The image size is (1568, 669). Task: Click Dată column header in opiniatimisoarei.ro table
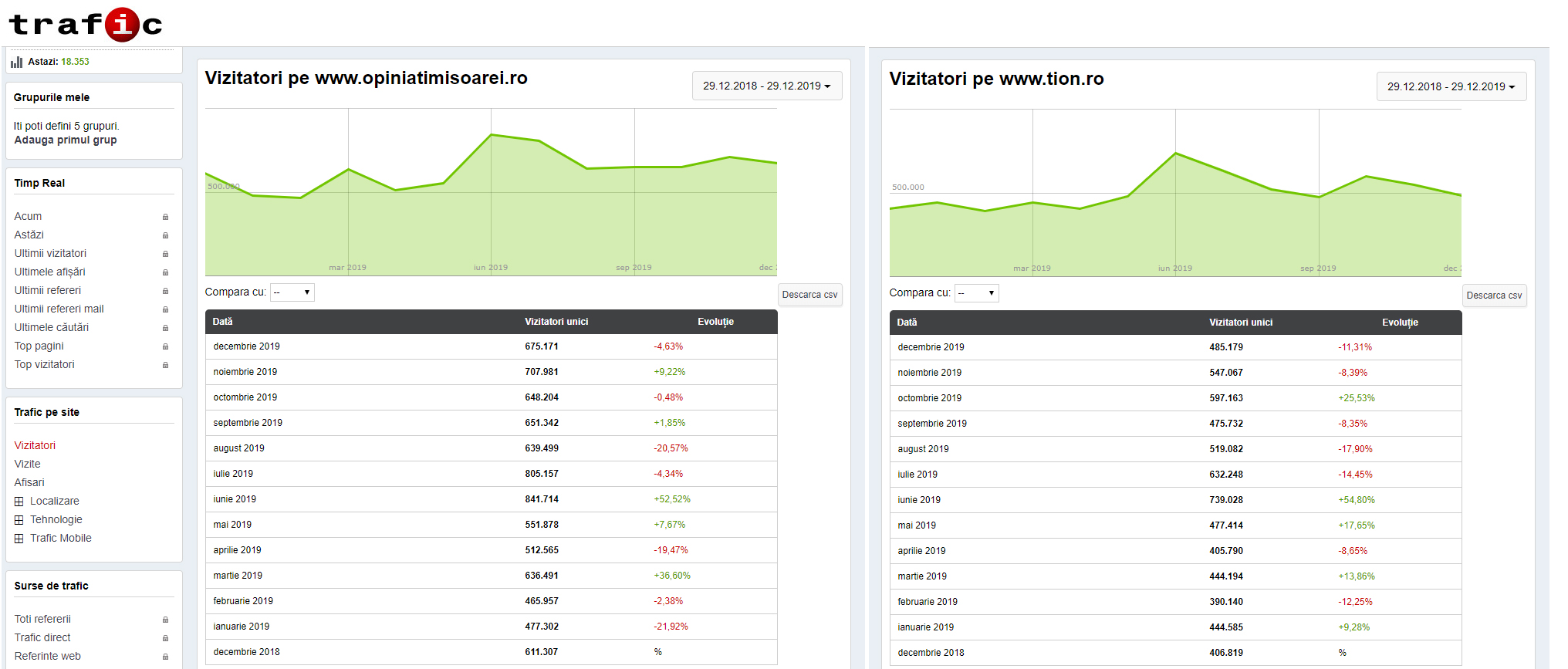pos(222,322)
